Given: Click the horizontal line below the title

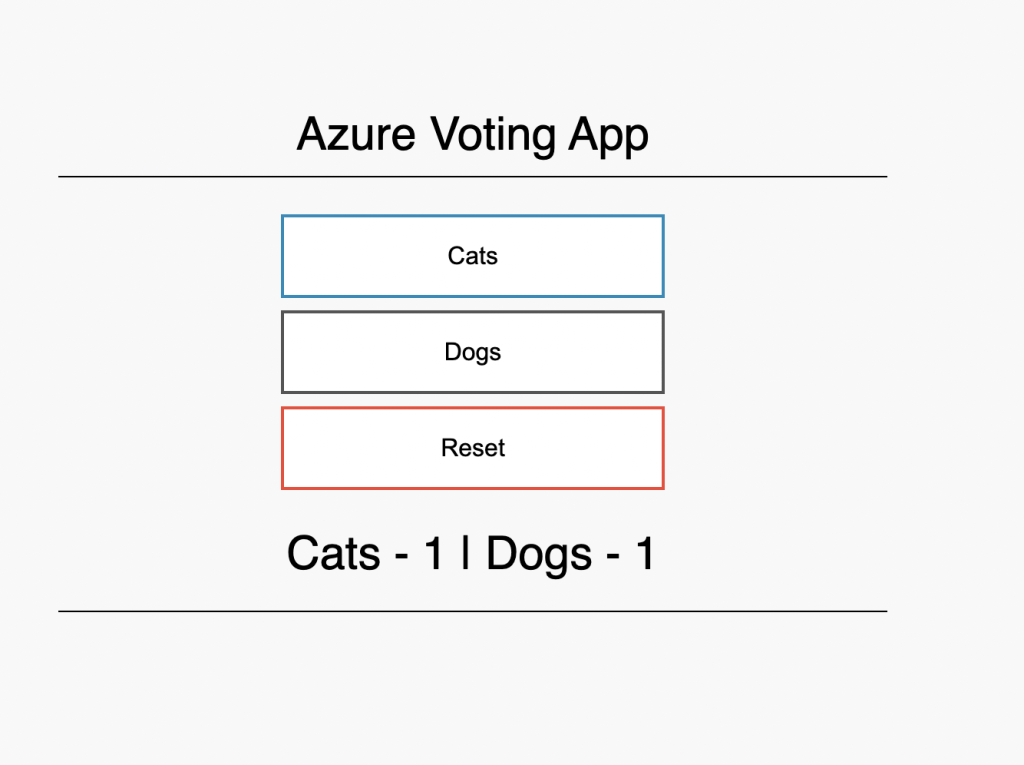Looking at the screenshot, I should (473, 176).
